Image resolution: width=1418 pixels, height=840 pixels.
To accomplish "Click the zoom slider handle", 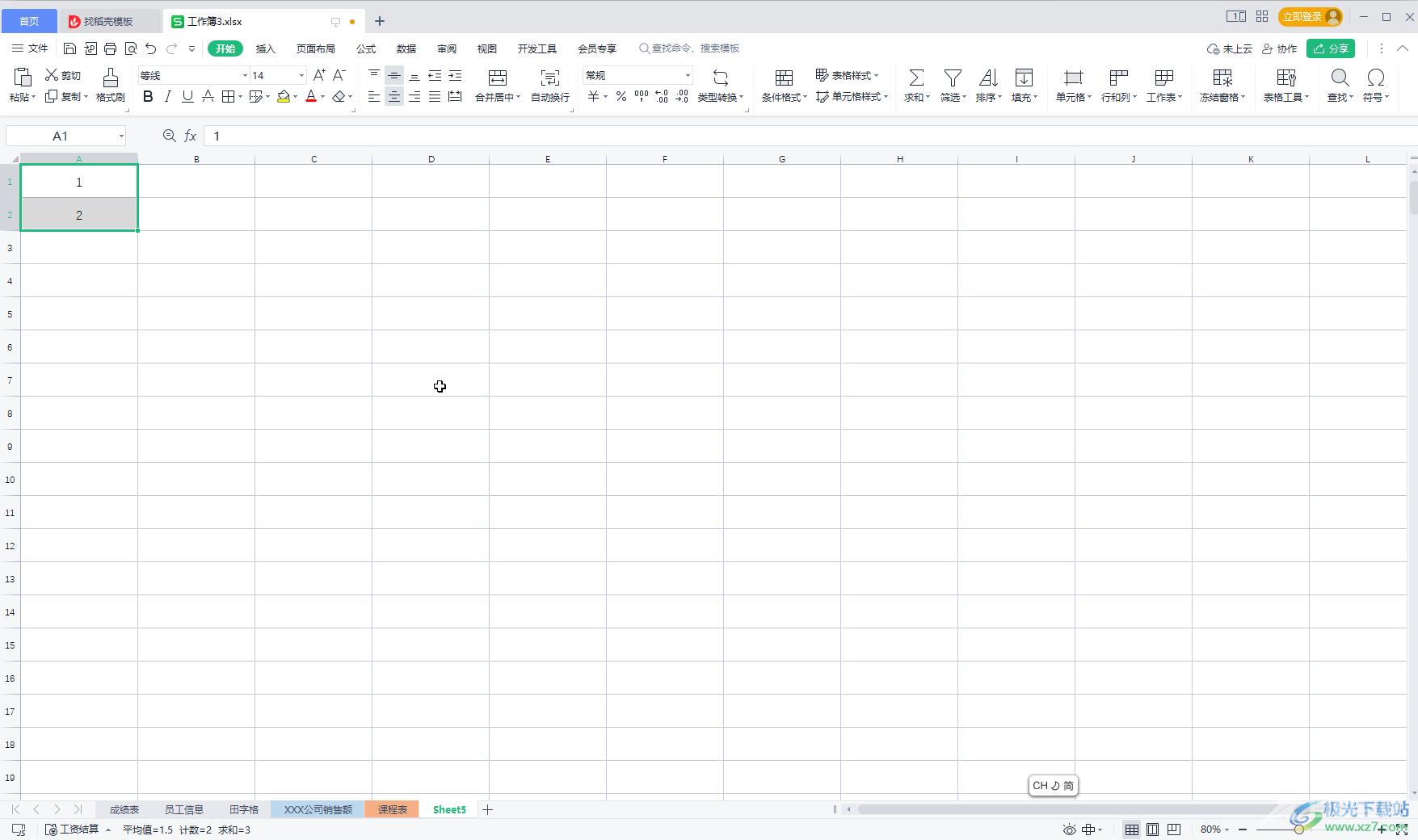I will point(1298,829).
